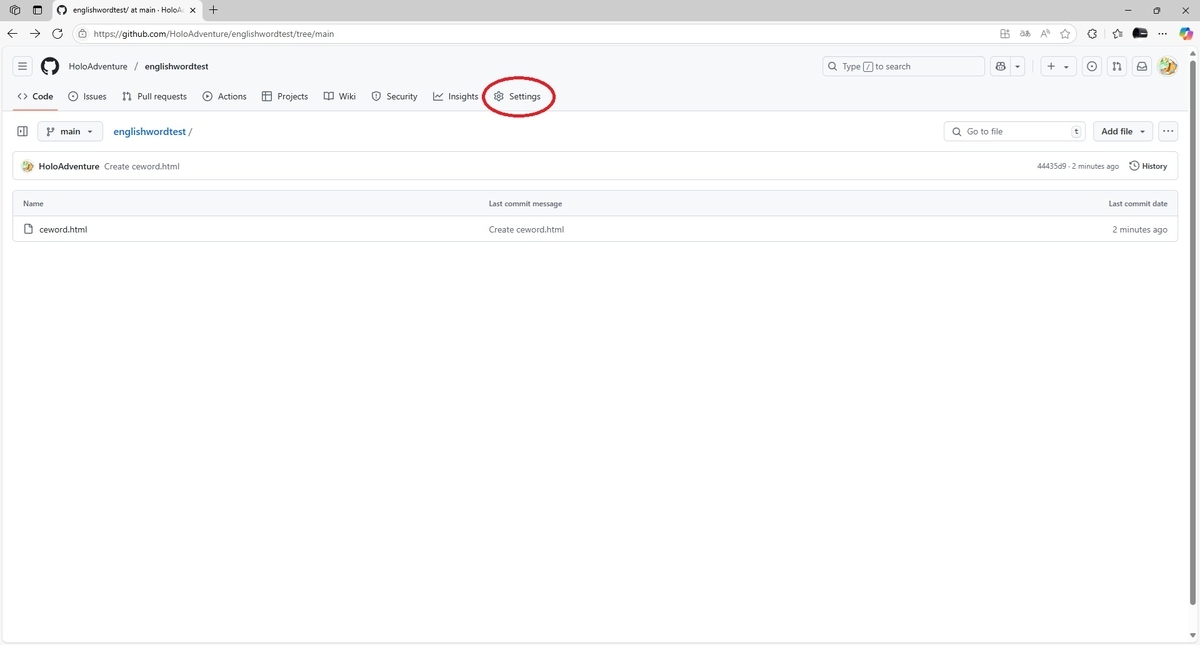Open the main branch selector

pyautogui.click(x=69, y=131)
